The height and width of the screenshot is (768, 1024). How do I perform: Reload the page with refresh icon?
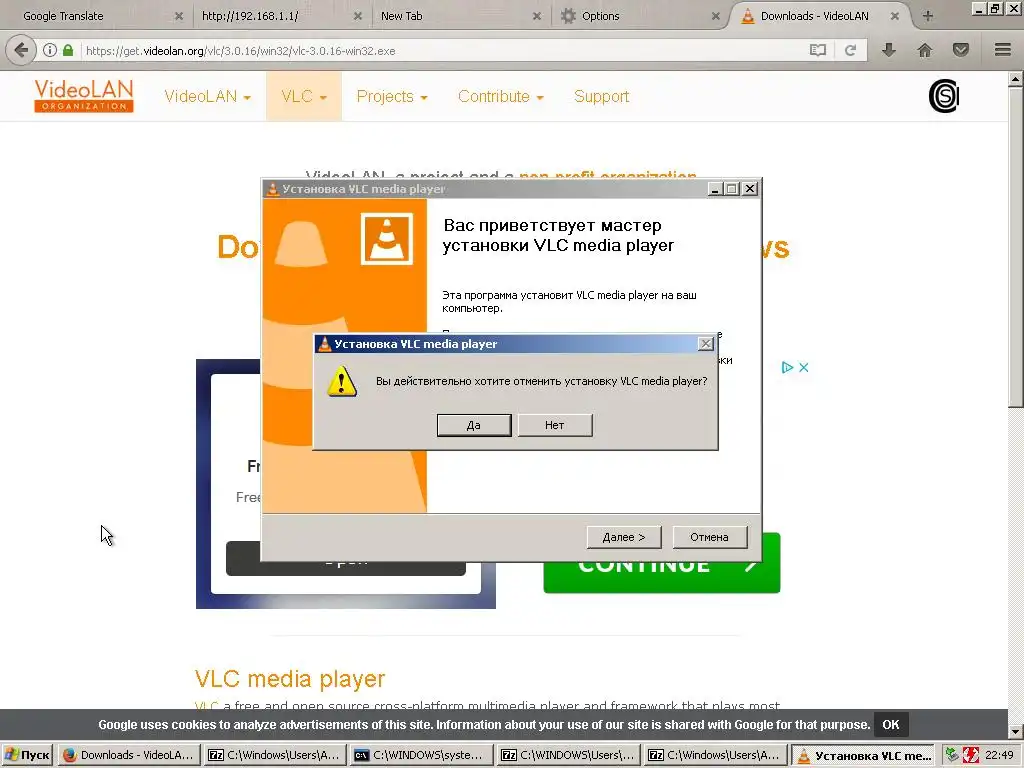(x=850, y=50)
